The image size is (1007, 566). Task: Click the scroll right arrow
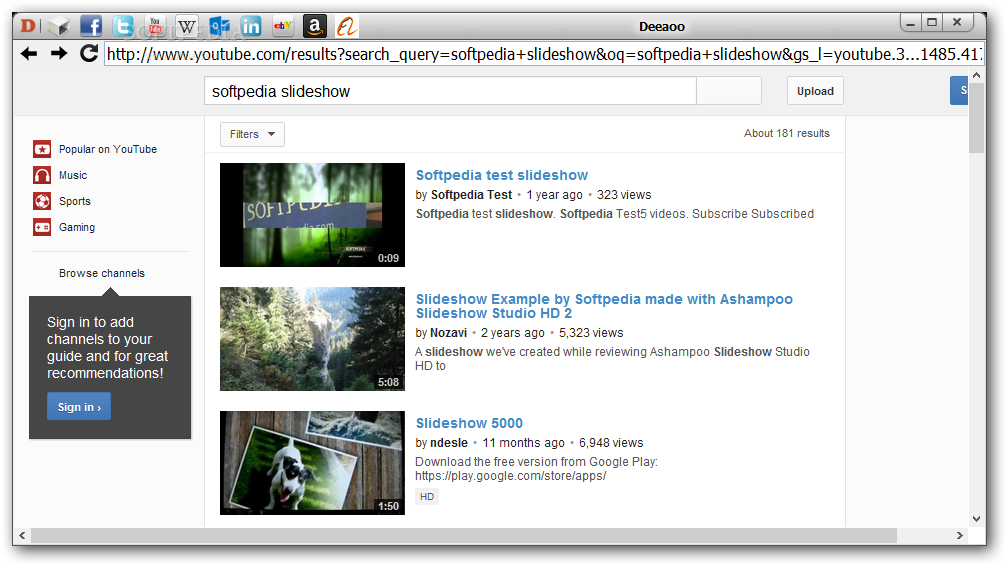pos(959,535)
